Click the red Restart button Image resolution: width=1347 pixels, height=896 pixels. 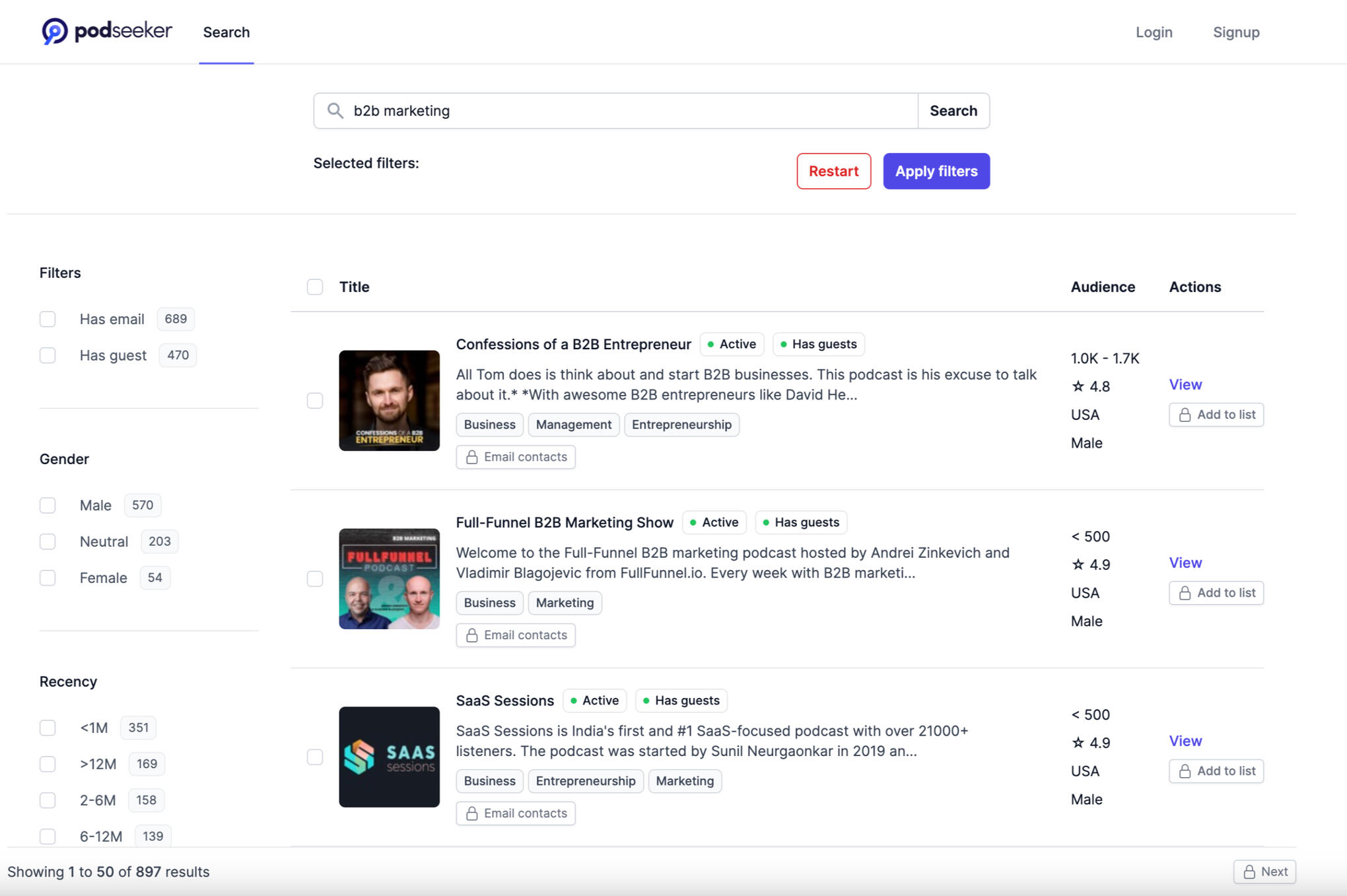pyautogui.click(x=833, y=171)
